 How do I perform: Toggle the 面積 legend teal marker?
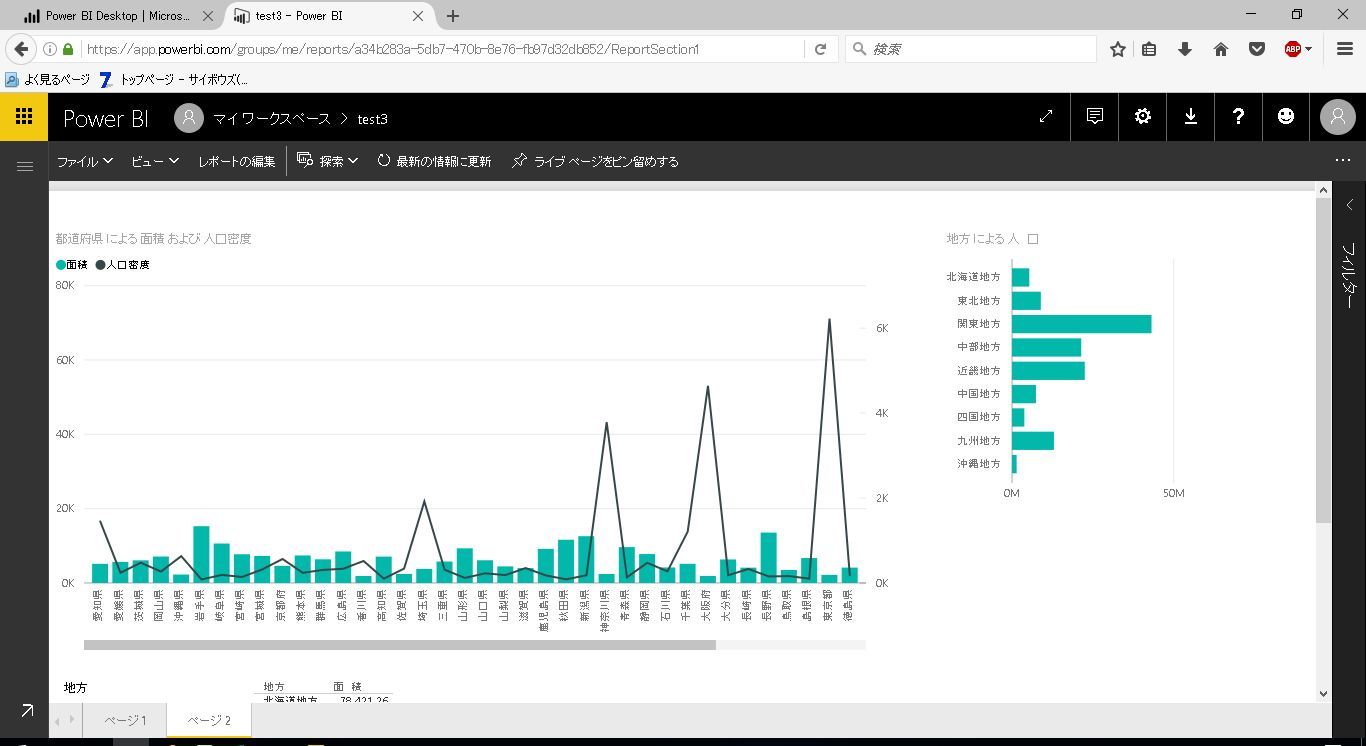pyautogui.click(x=61, y=265)
